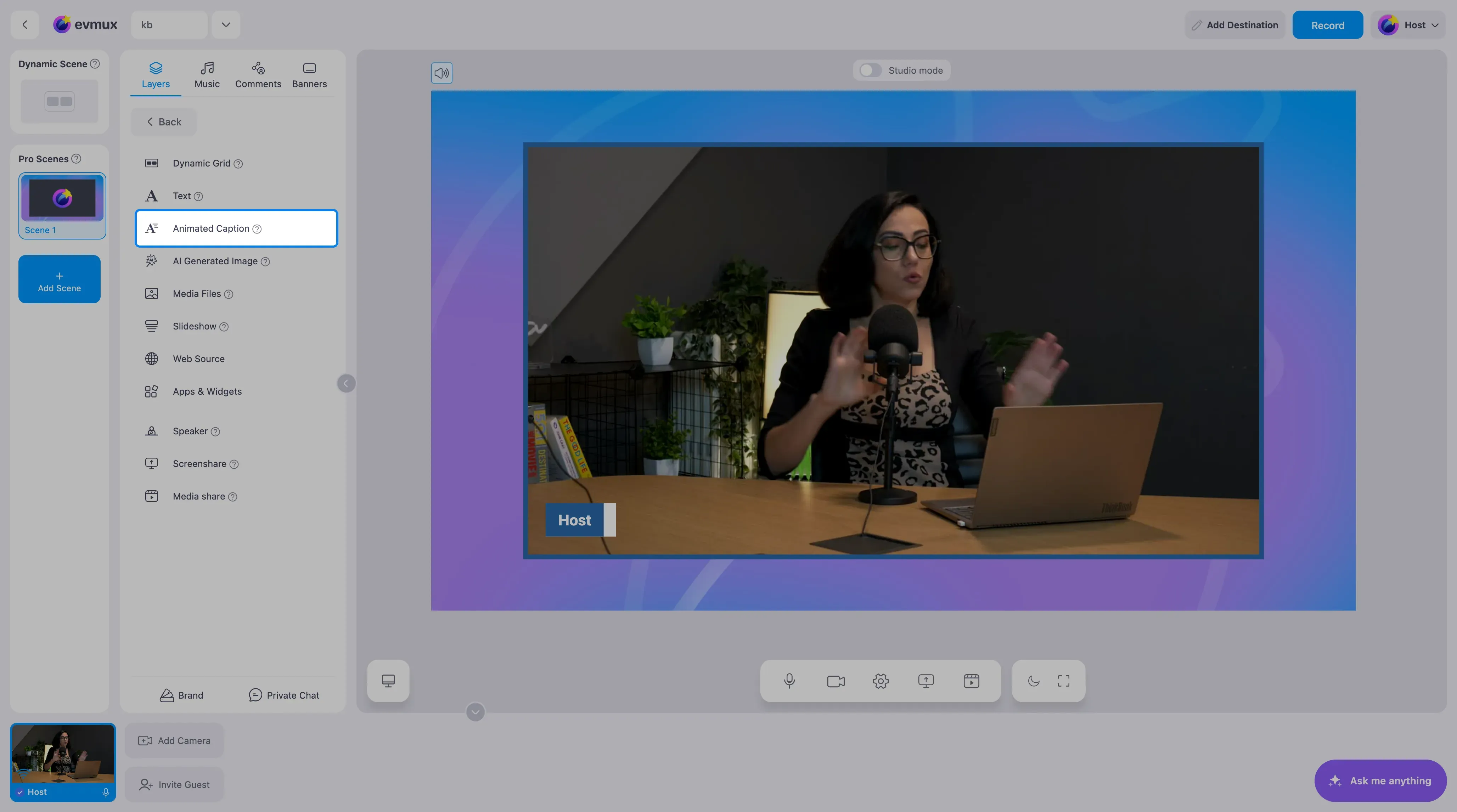Click Add Destination
This screenshot has width=1457, height=812.
(x=1235, y=25)
